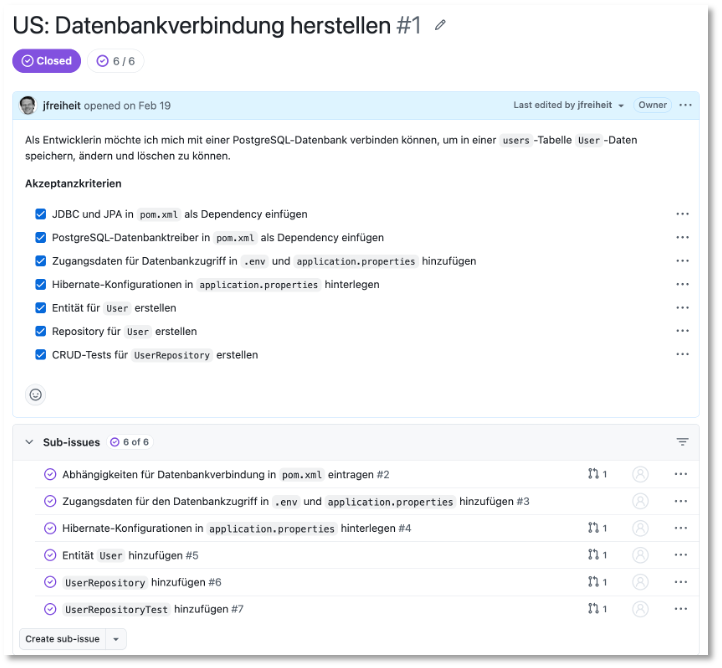This screenshot has height=668, width=722.
Task: Click the jfreiheit author avatar
Action: pos(28,105)
